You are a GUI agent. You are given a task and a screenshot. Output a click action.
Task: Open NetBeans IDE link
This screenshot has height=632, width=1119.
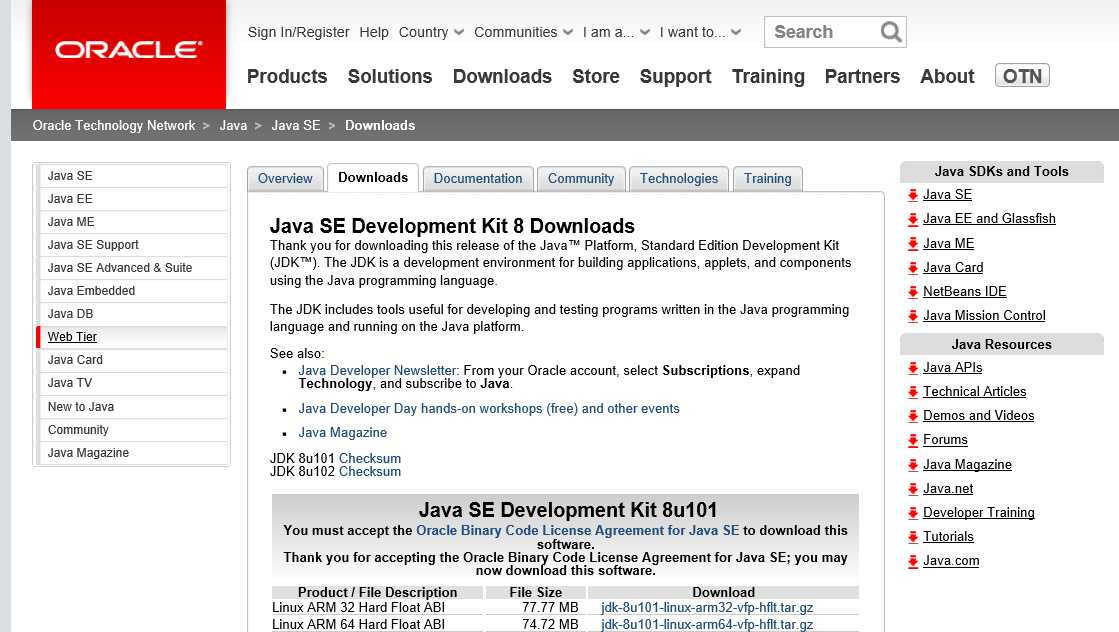[964, 291]
